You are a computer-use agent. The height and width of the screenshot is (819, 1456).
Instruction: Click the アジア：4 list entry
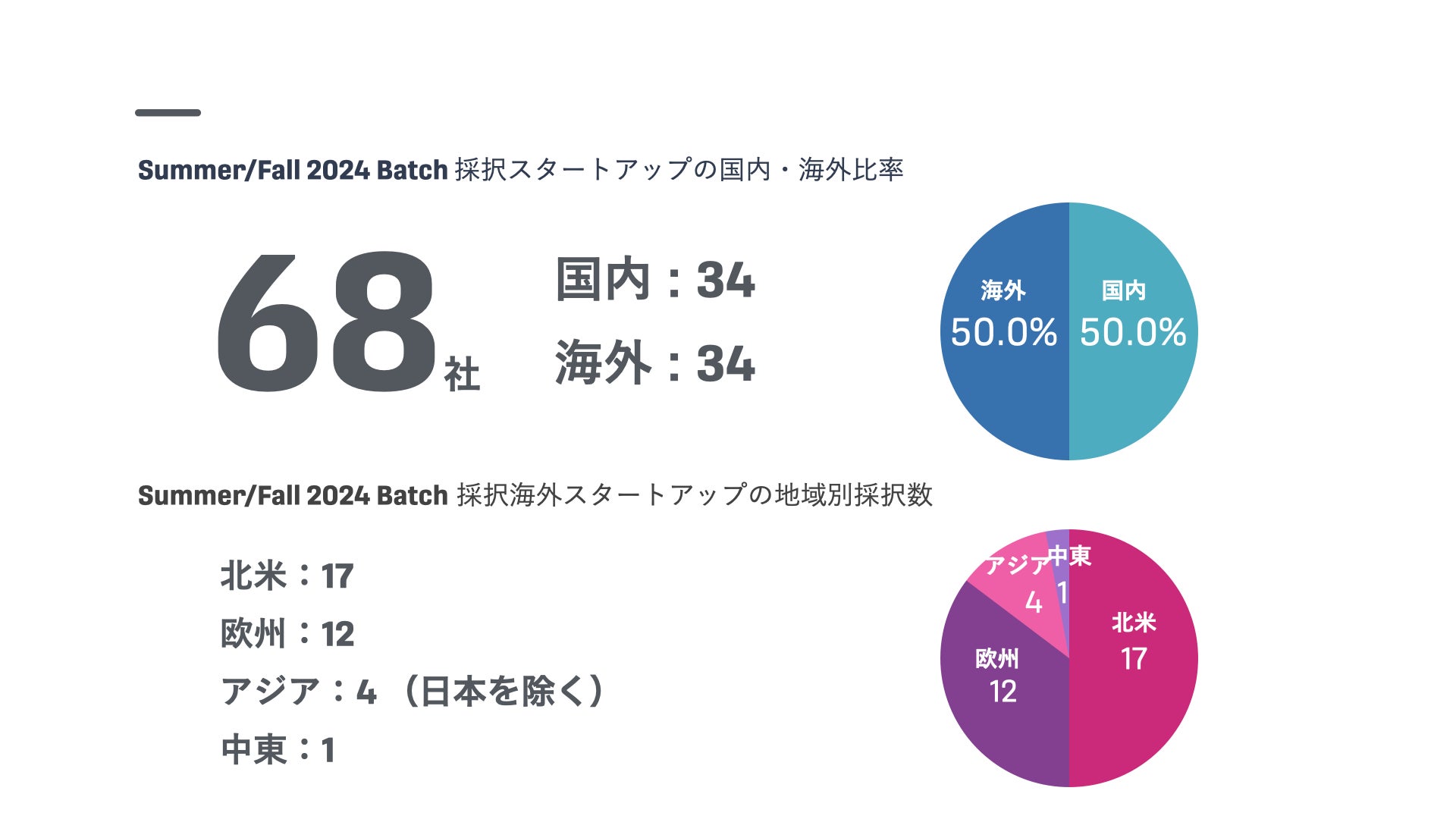299,692
